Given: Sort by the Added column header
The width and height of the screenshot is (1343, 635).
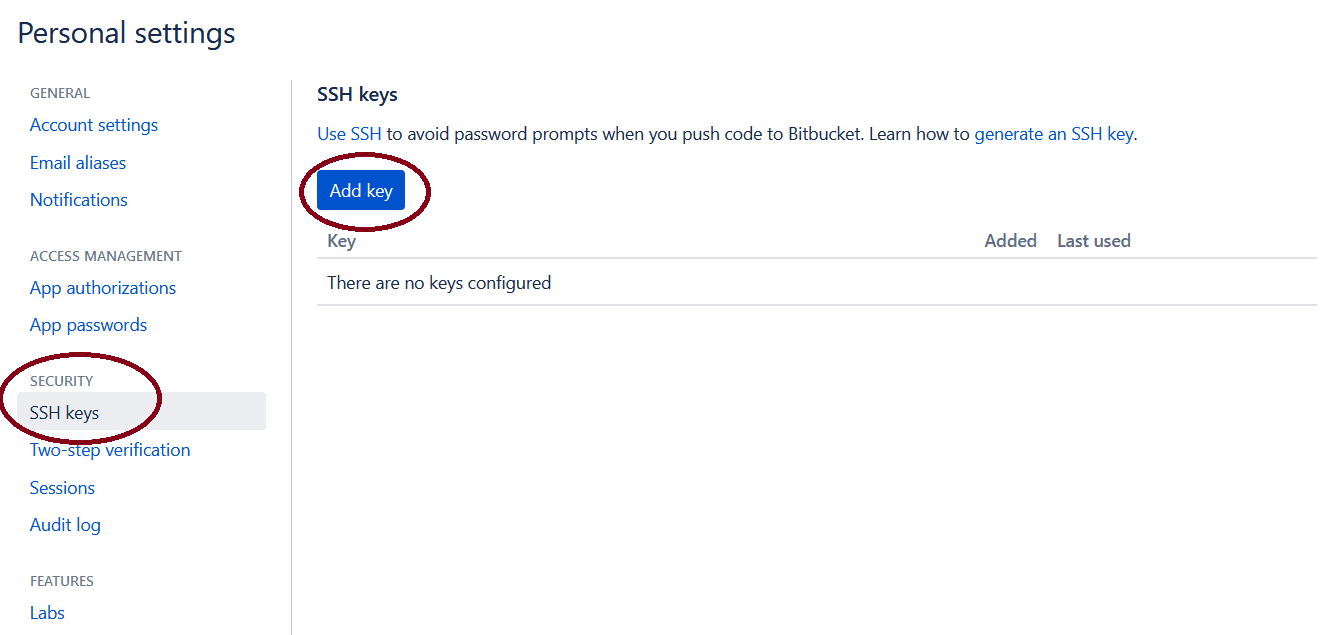Looking at the screenshot, I should 1010,240.
